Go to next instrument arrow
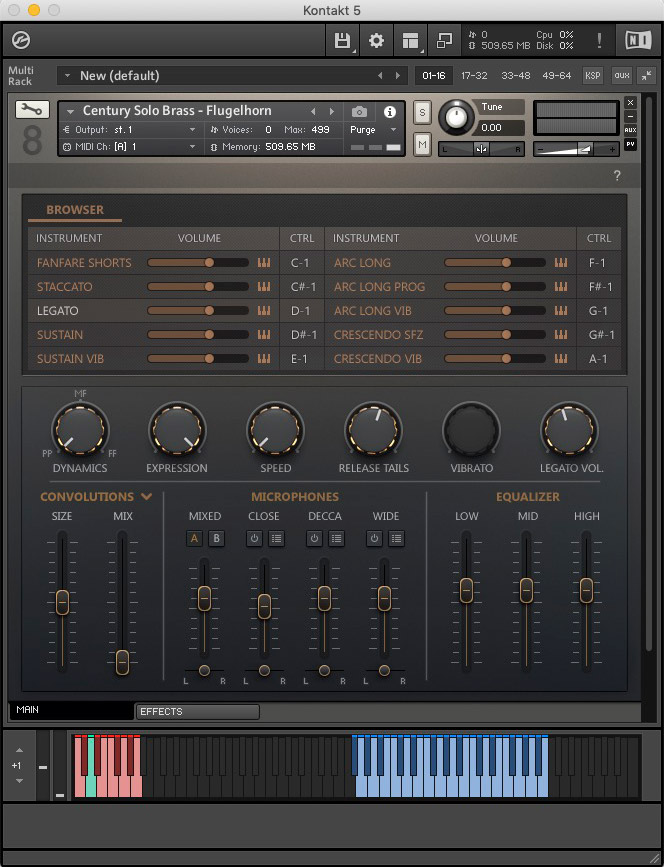This screenshot has height=867, width=664. coord(332,112)
